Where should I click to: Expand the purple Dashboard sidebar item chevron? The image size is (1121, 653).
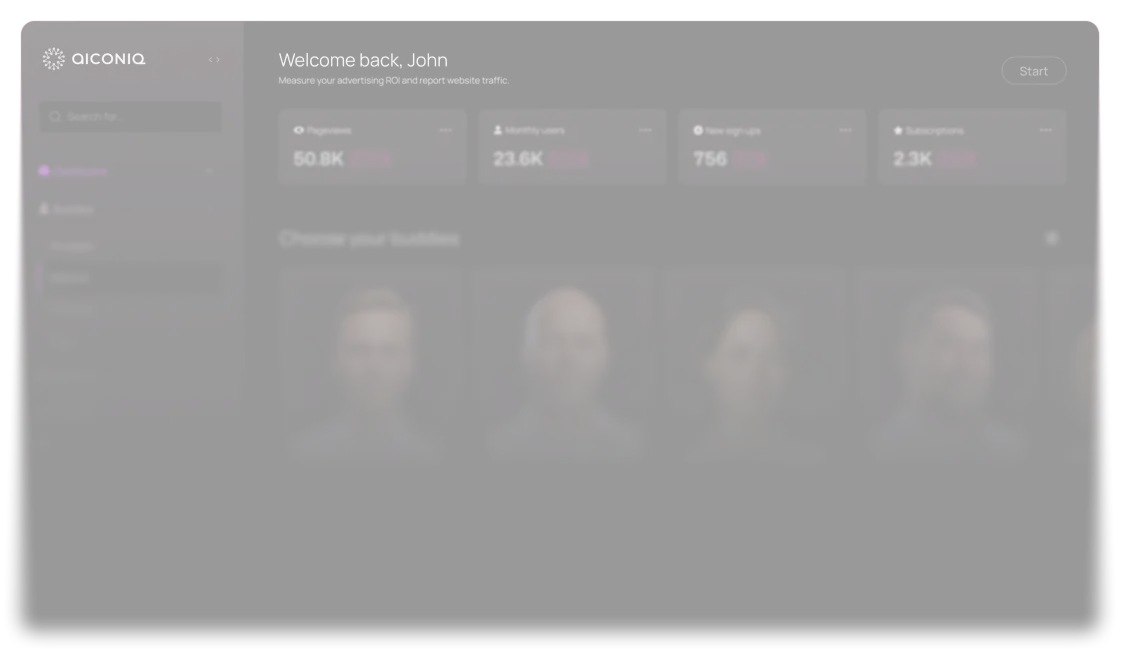[x=210, y=171]
